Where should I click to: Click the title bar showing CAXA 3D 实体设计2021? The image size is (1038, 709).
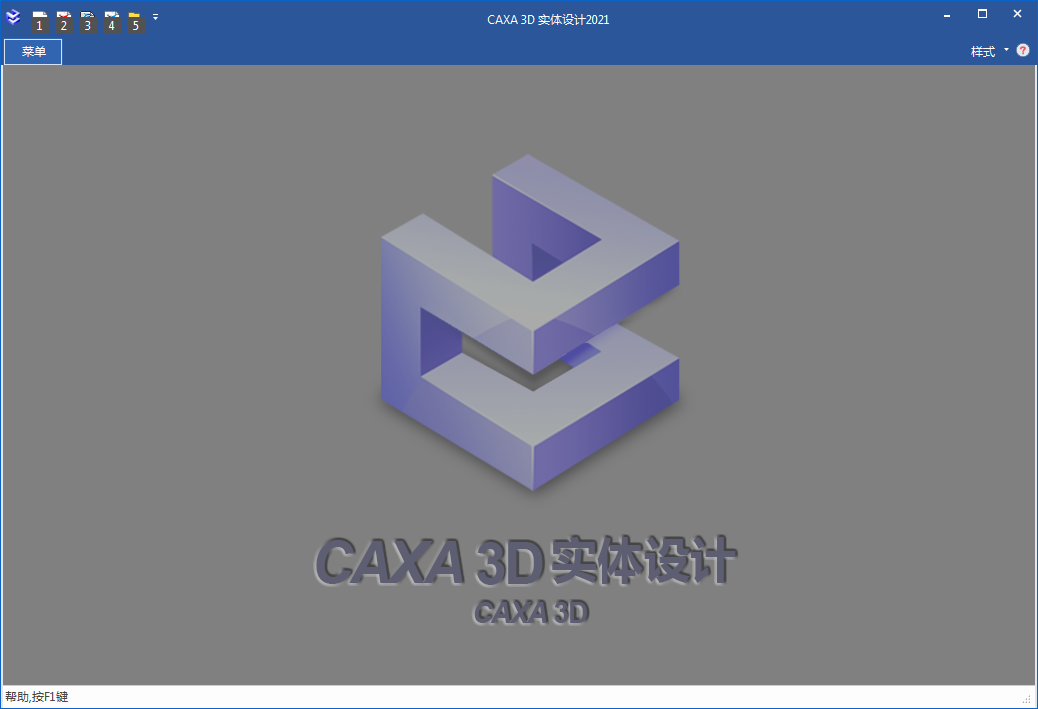pos(548,18)
